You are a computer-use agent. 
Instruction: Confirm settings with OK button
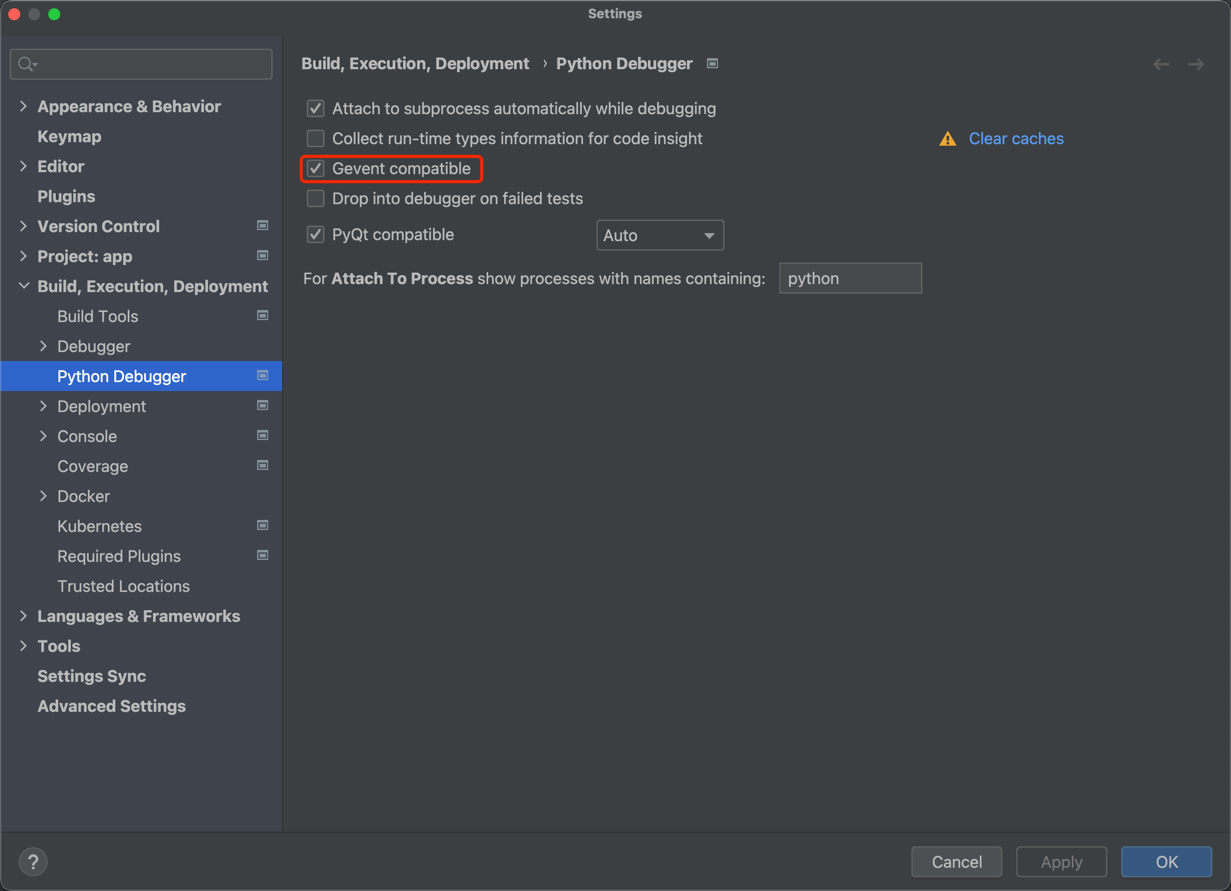1167,862
